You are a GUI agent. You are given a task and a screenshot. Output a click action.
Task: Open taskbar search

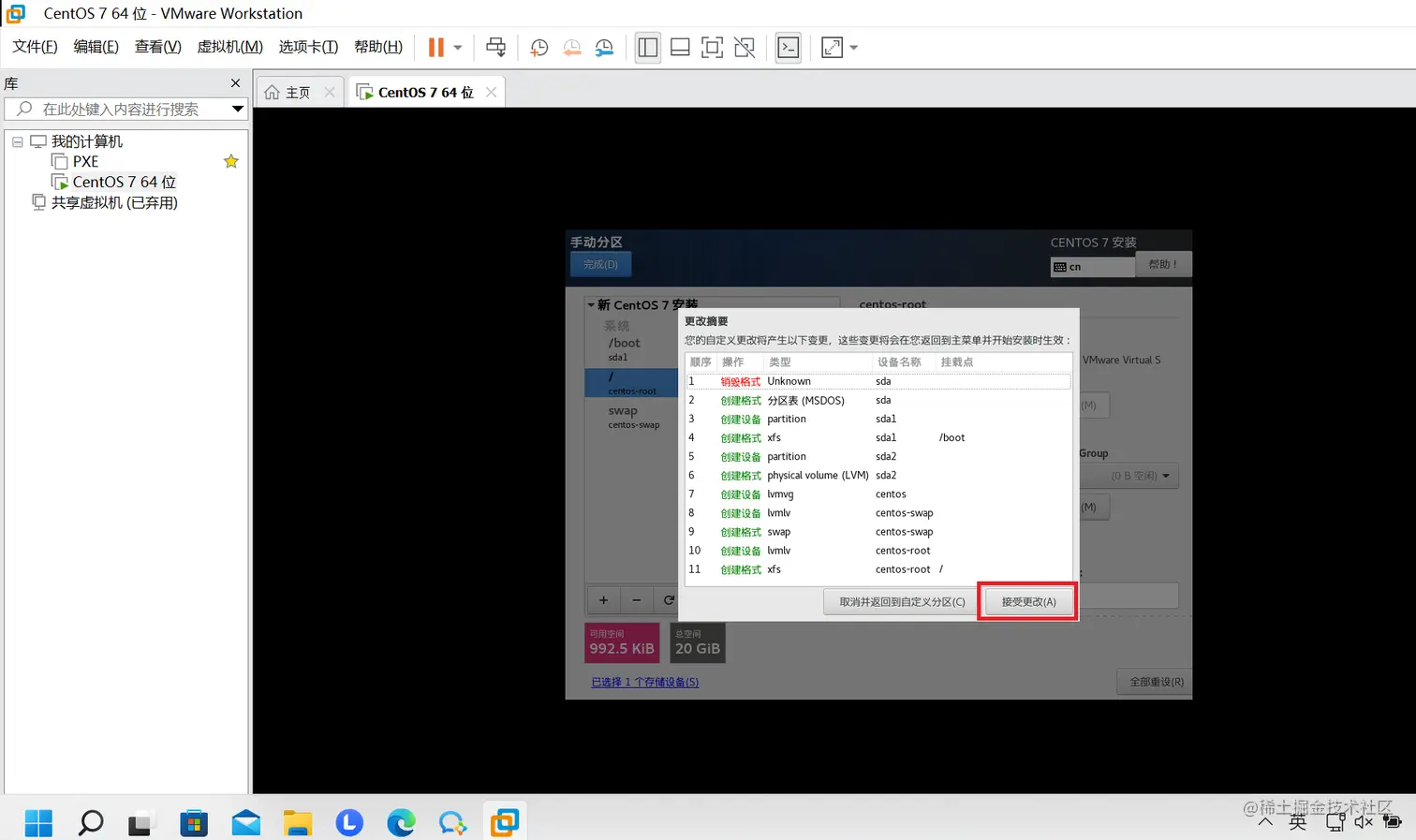pos(91,822)
